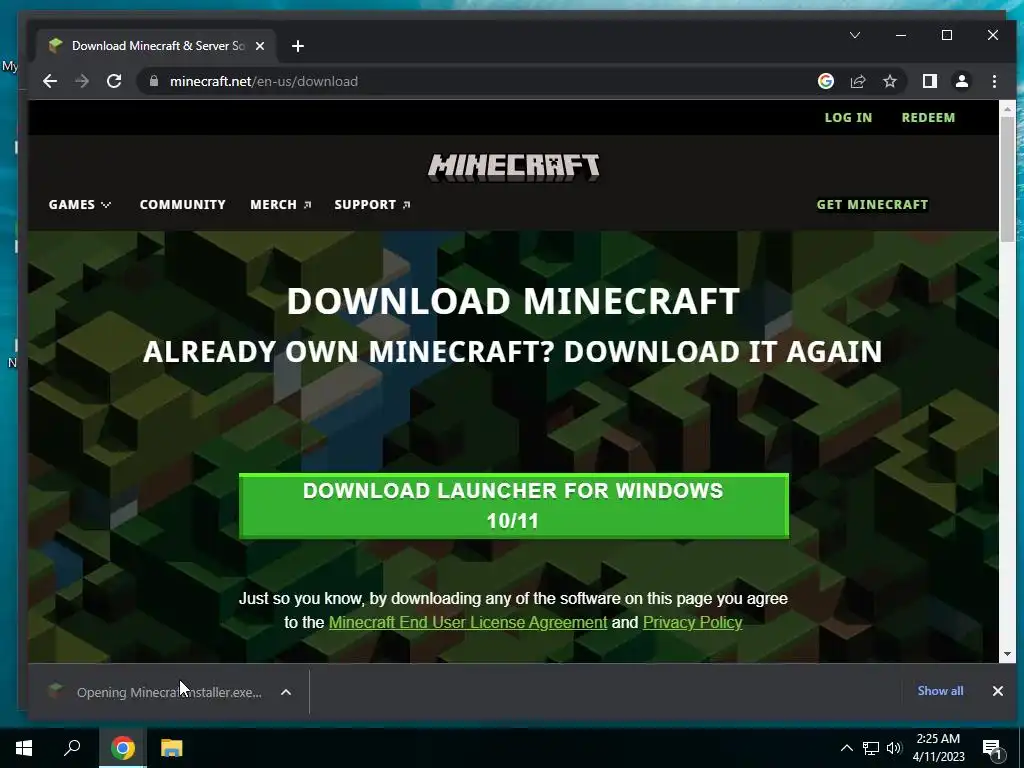Go back using the browser back arrow

[50, 81]
